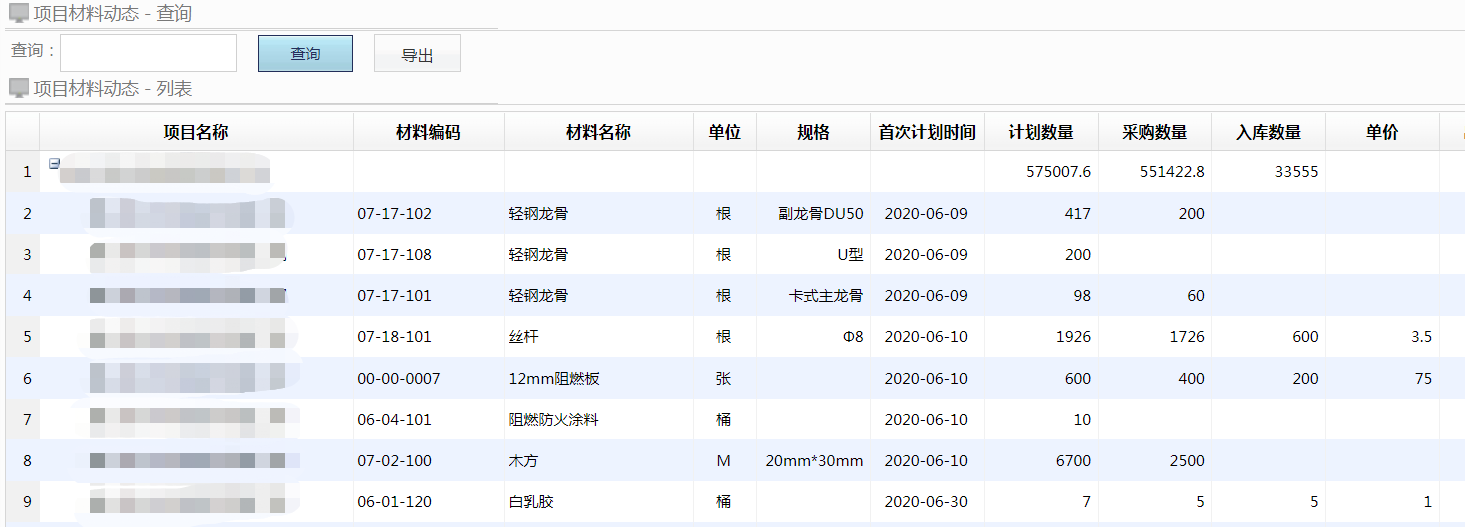Collapse the project tree in row 1

55,163
